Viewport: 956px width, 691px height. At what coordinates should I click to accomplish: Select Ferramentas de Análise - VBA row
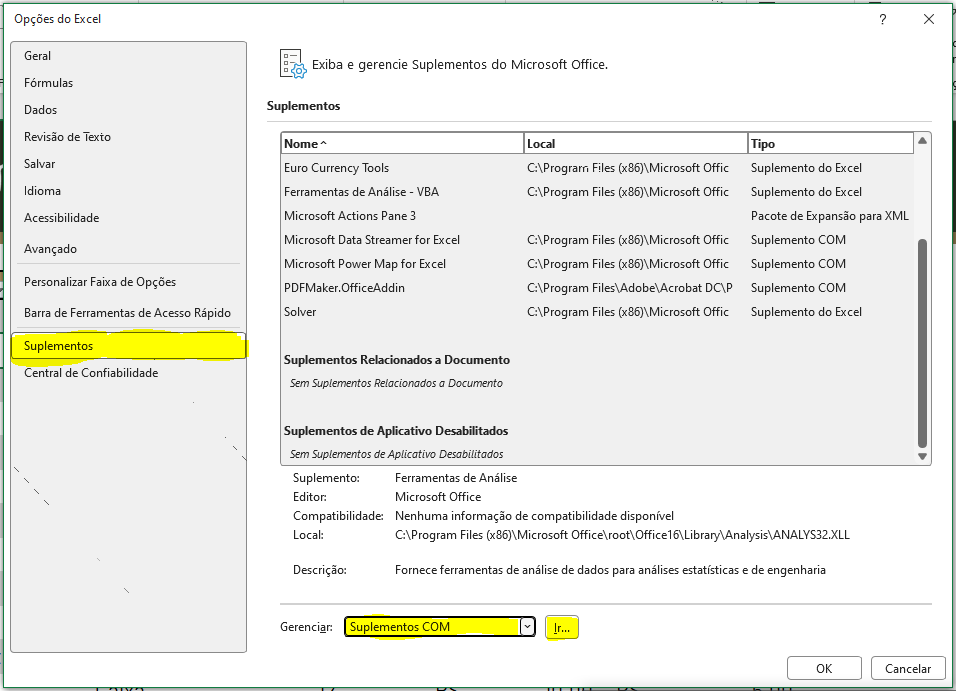click(597, 192)
